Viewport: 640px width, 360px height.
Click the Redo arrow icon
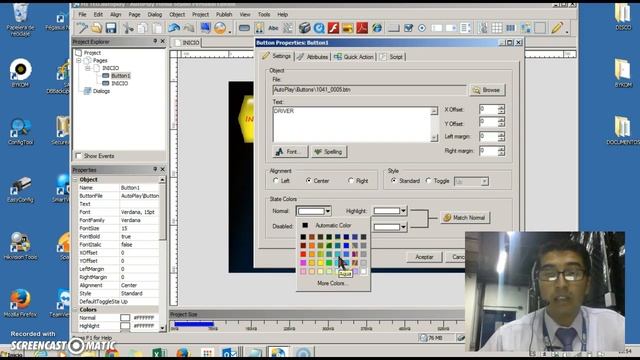pyautogui.click(x=189, y=28)
